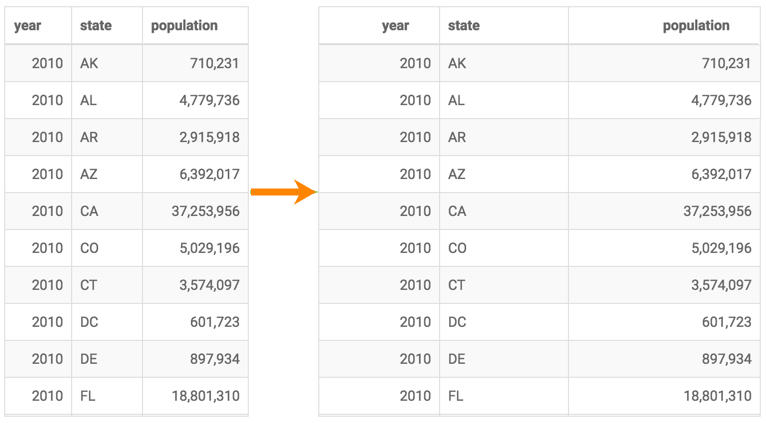Viewport: 766px width, 423px height.
Task: Click 18,801,310 population in right table
Action: click(x=717, y=396)
